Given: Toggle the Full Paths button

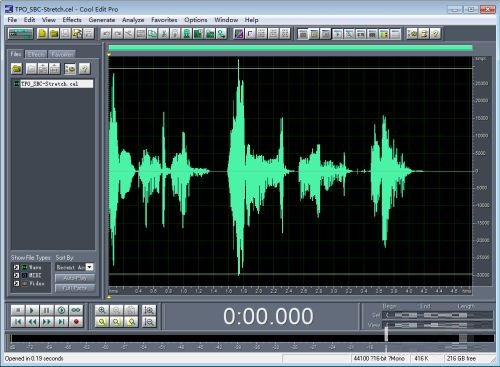Looking at the screenshot, I should coord(75,288).
